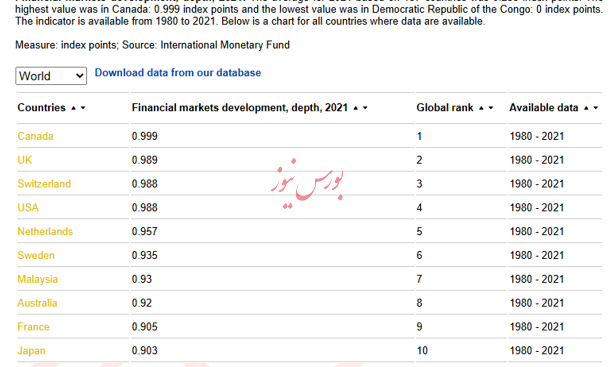Screen dimensions: 612x367
Task: Select Malaysia's value 0.93
Action: (x=142, y=279)
